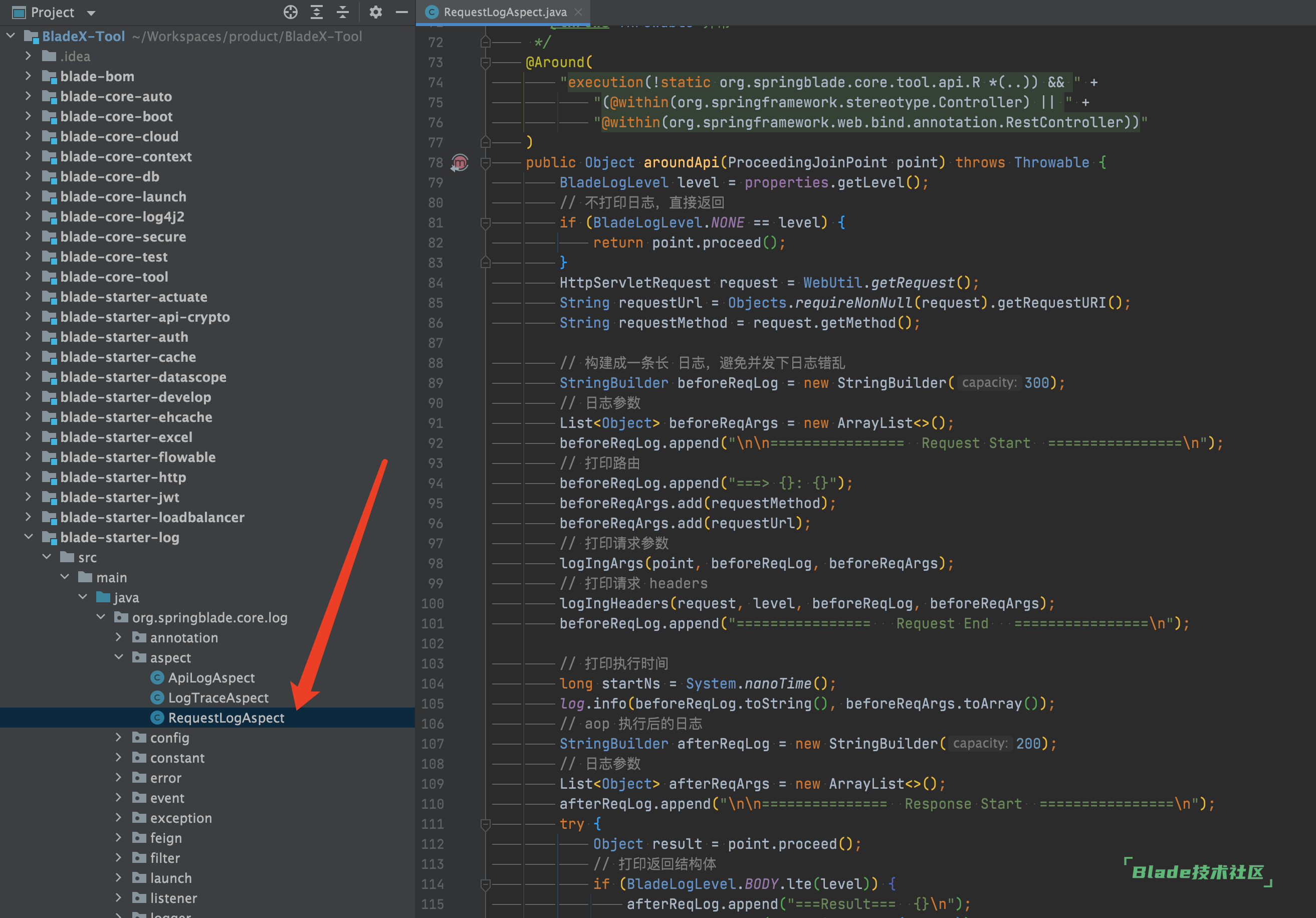Collapse the if block fold on line 81
The image size is (1316, 918).
[486, 222]
